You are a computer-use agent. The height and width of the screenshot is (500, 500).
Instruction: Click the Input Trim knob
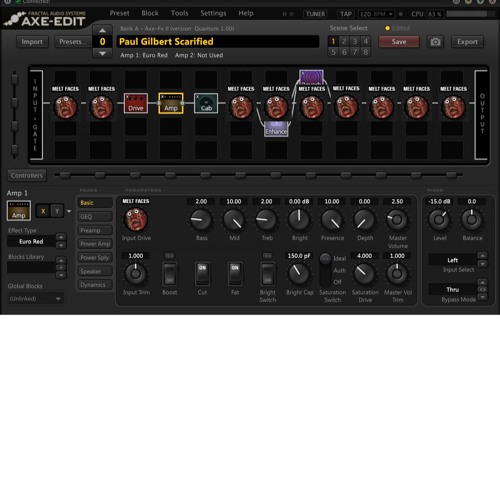(136, 274)
